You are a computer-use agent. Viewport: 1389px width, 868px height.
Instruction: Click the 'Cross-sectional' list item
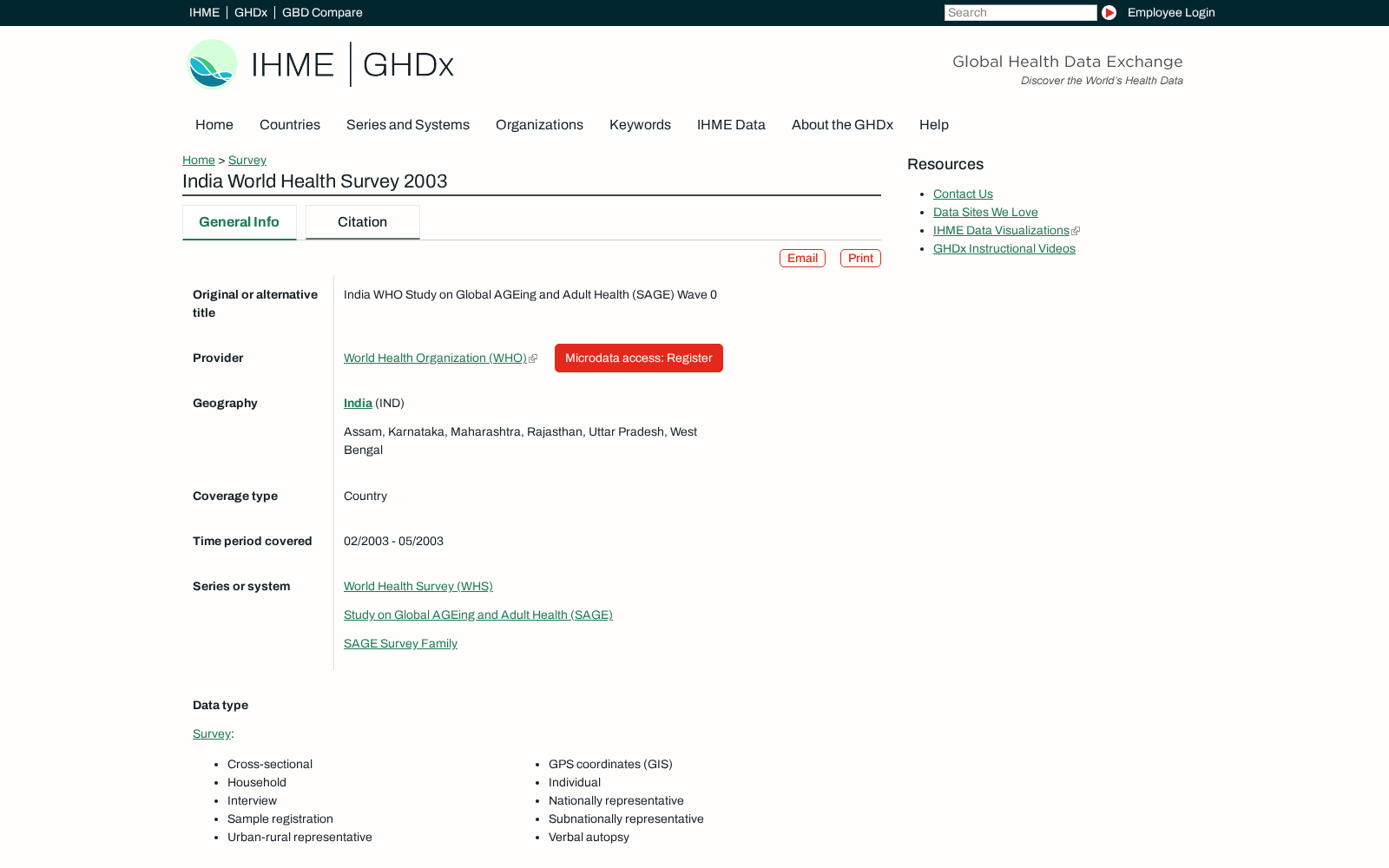pyautogui.click(x=270, y=764)
